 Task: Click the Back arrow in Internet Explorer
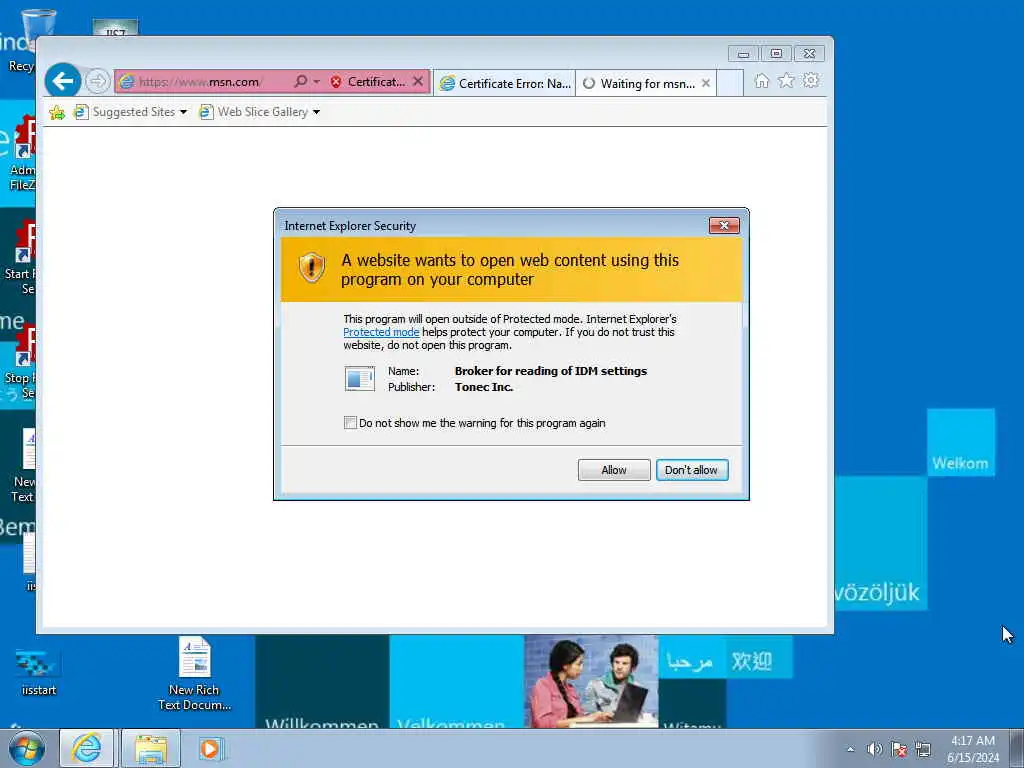[63, 81]
